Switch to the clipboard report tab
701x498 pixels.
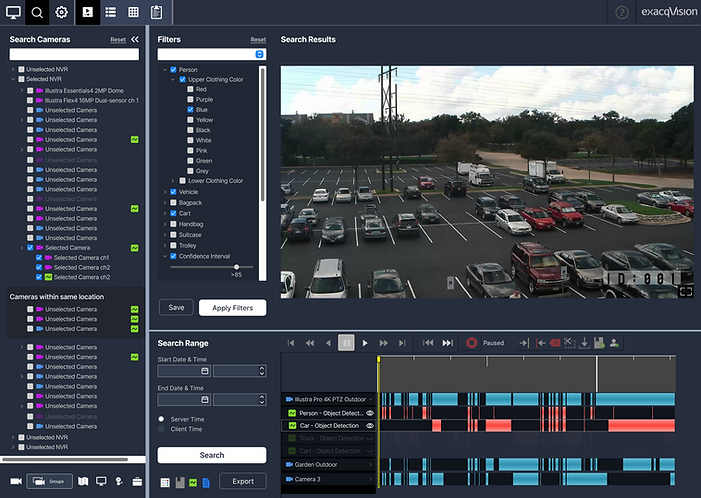(156, 13)
